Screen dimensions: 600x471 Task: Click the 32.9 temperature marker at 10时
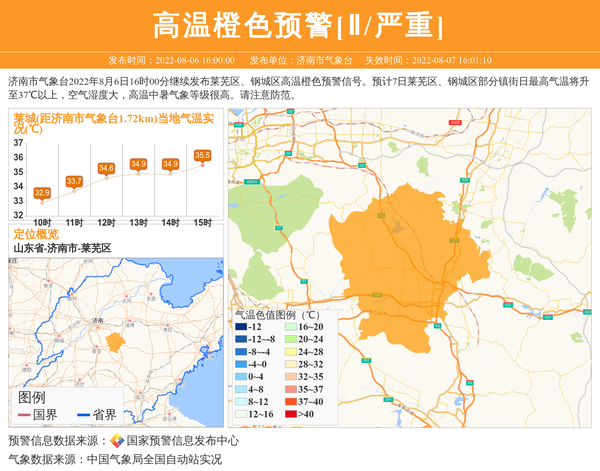click(x=42, y=192)
